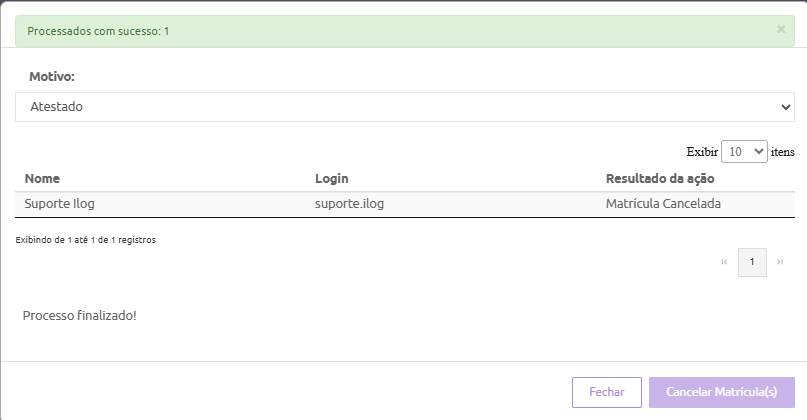Click the 'Processados com sucesso: 1' message
Screen dimensions: 807x420
pos(98,31)
